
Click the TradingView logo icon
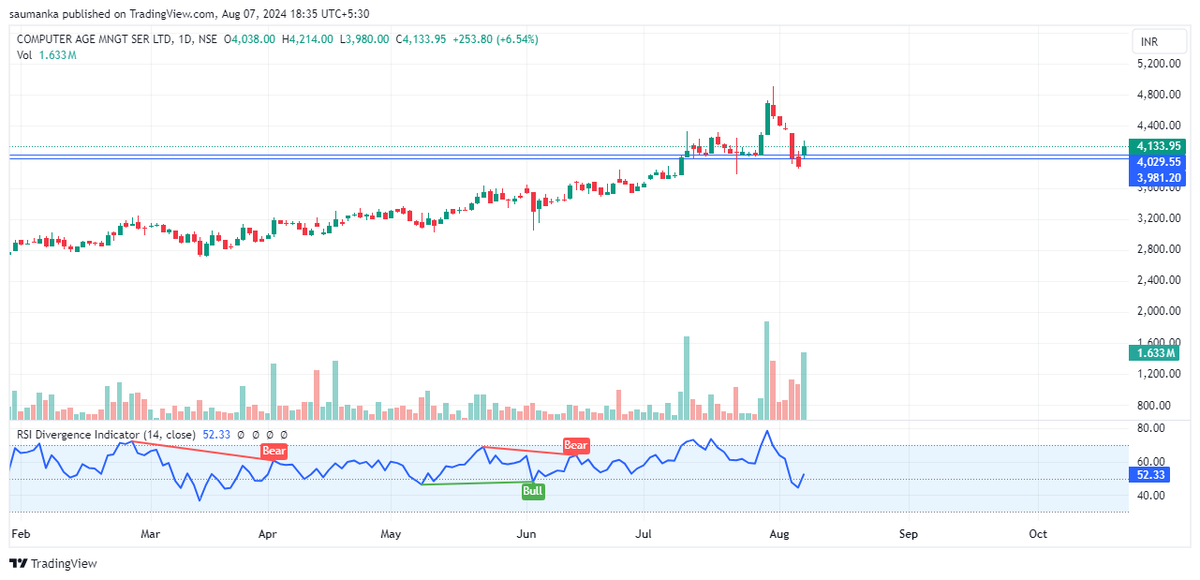[x=18, y=563]
